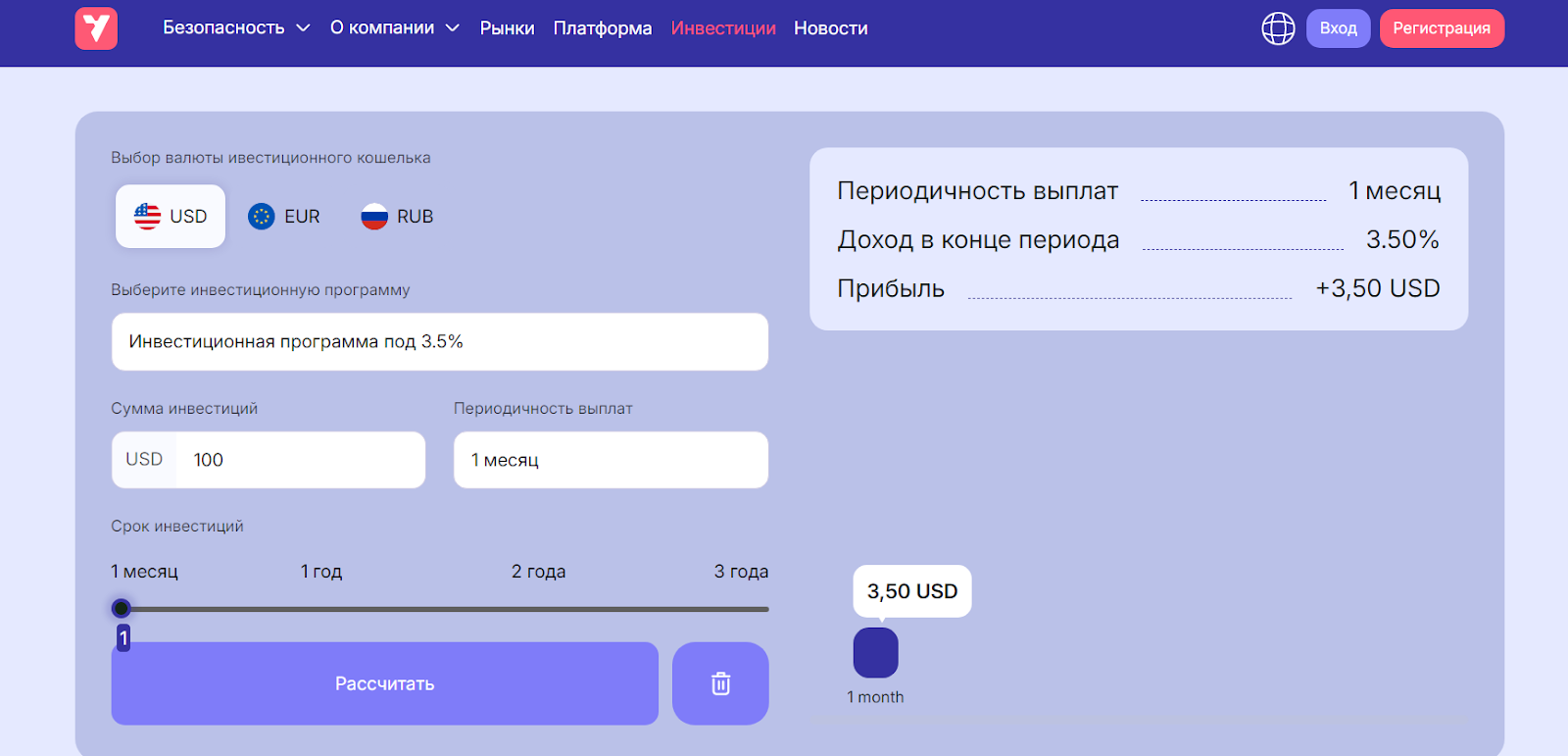Screen dimensions: 1568x756
Task: Expand the О компании menu chevron
Action: (453, 28)
